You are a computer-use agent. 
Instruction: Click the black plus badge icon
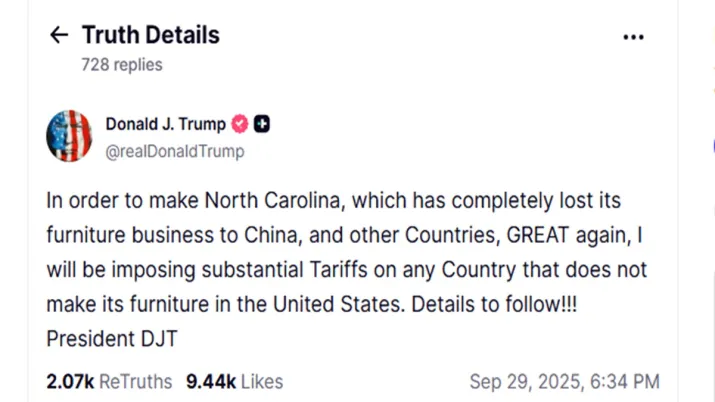262,125
